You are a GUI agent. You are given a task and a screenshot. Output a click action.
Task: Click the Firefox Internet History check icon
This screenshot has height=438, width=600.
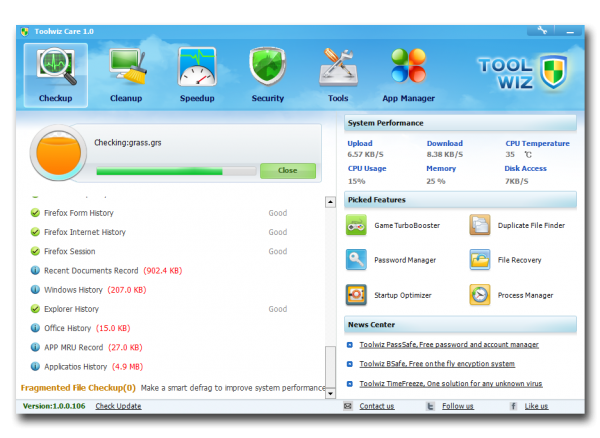pyautogui.click(x=35, y=232)
